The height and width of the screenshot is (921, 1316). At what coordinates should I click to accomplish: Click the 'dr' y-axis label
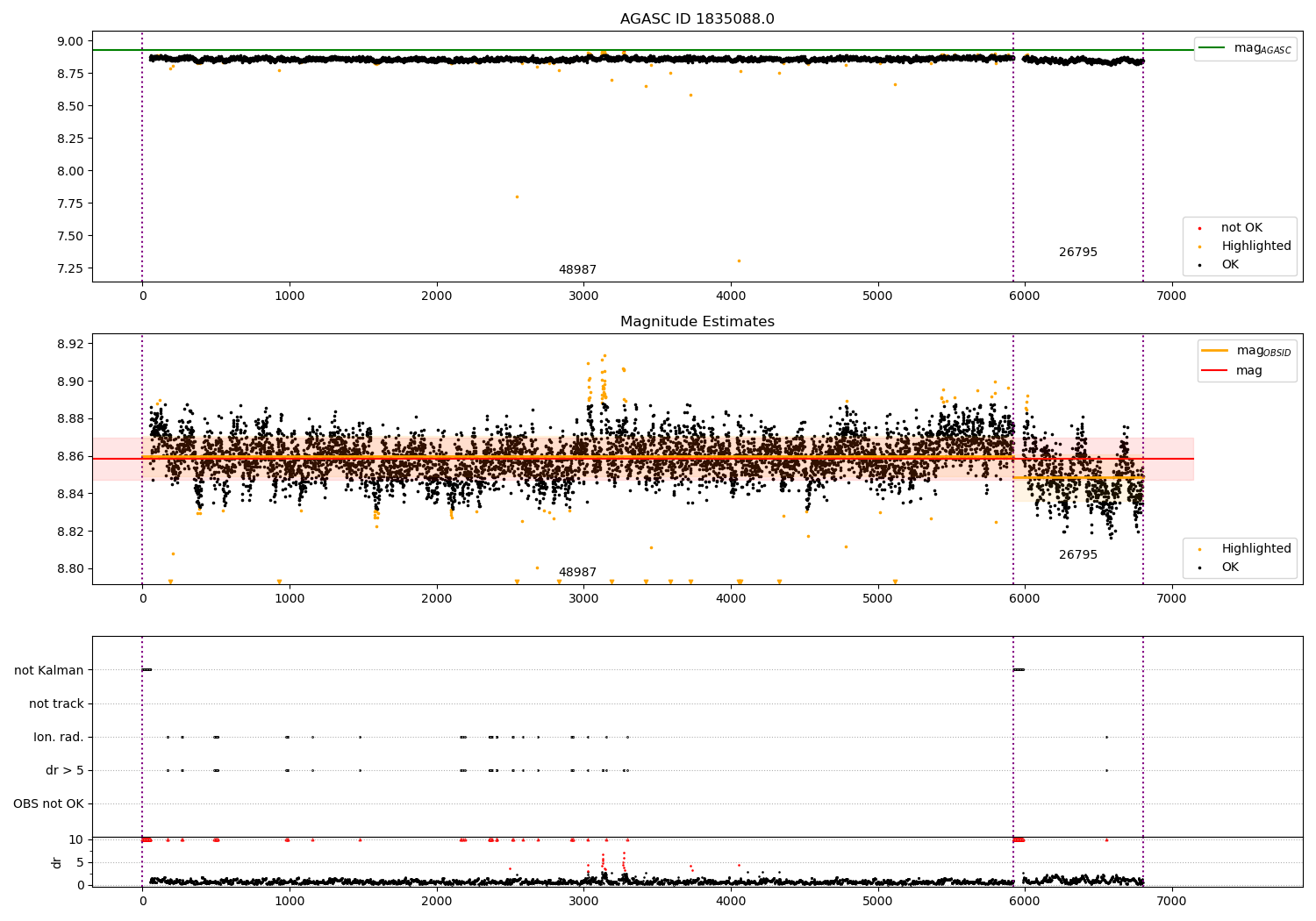[x=57, y=863]
